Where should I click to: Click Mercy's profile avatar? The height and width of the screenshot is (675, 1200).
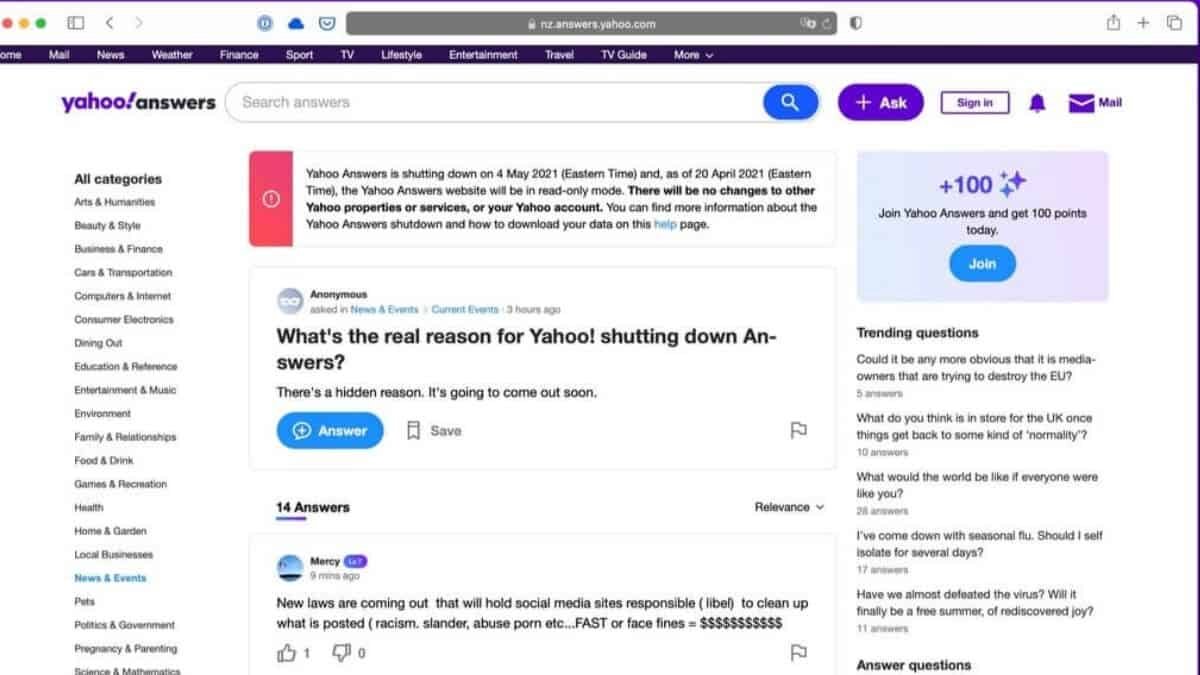pos(290,568)
